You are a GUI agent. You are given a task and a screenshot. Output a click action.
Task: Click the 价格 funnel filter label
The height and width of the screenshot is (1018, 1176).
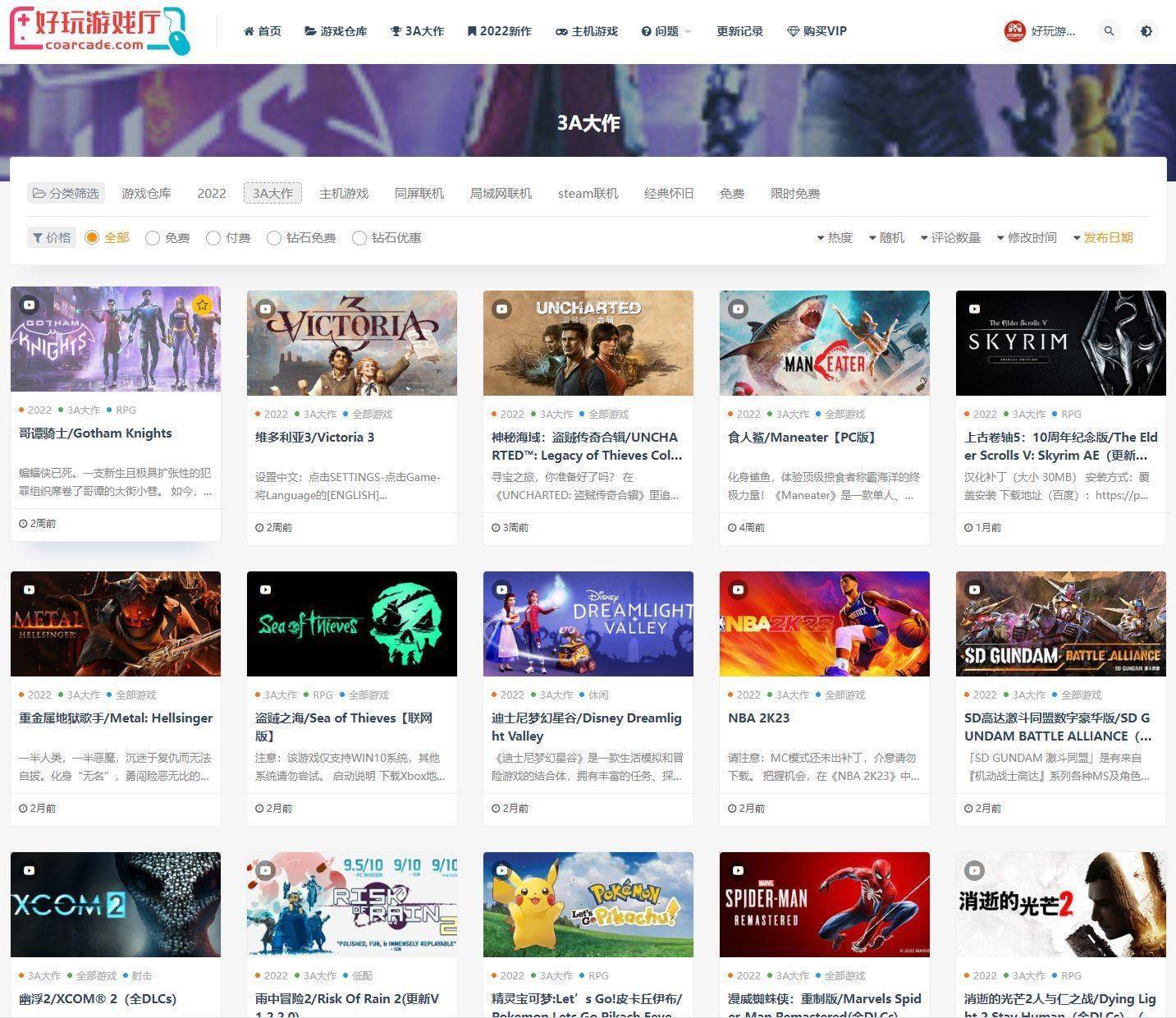point(52,237)
